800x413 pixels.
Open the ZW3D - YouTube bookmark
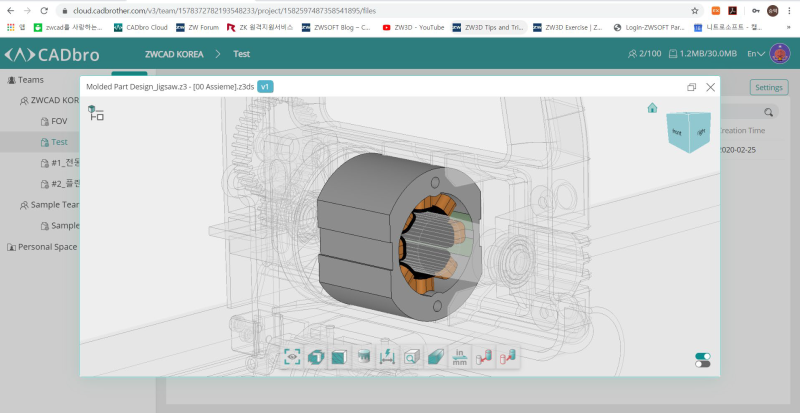click(x=413, y=28)
